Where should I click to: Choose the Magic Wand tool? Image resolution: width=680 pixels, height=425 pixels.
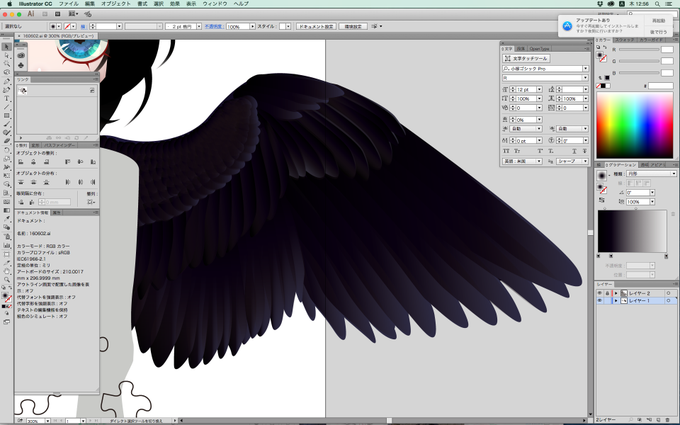[7, 64]
